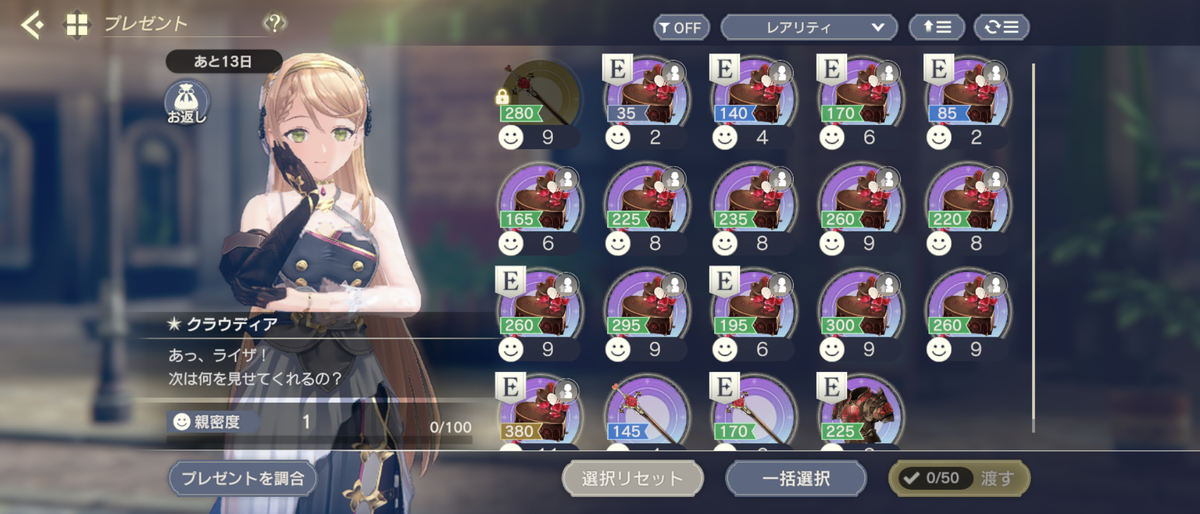Screen dimensions: 1200x514
Task: Click the レアリティ dropdown chevron arrow
Action: (x=877, y=27)
